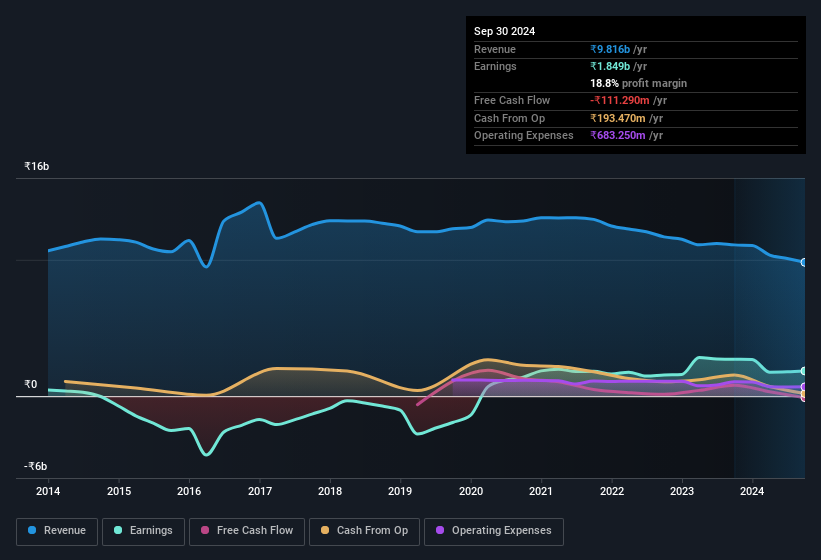
Task: Hide the Operating Expenses series
Action: tap(494, 531)
